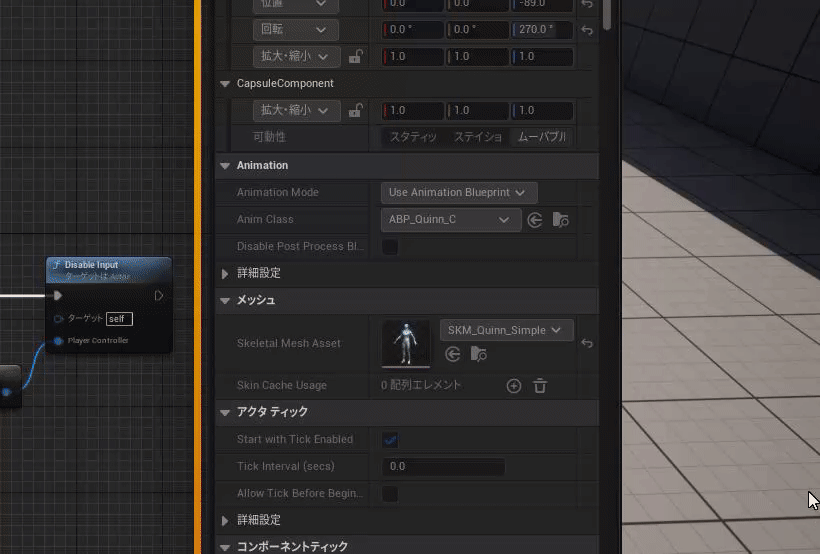
Task: Toggle the scale lock in the mesh transform row
Action: click(x=356, y=56)
